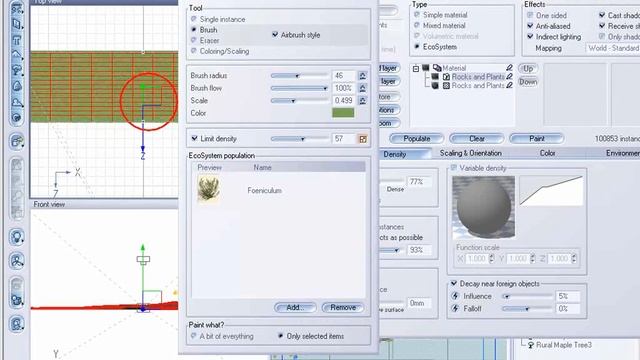The image size is (640, 360).
Task: Toggle Indirect lighting checkbox
Action: click(x=530, y=36)
